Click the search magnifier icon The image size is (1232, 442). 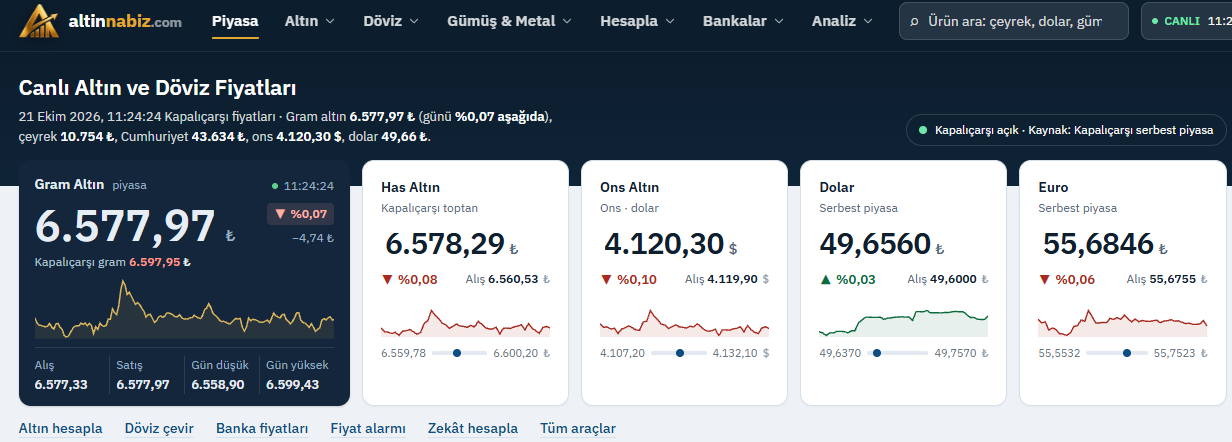(x=913, y=21)
